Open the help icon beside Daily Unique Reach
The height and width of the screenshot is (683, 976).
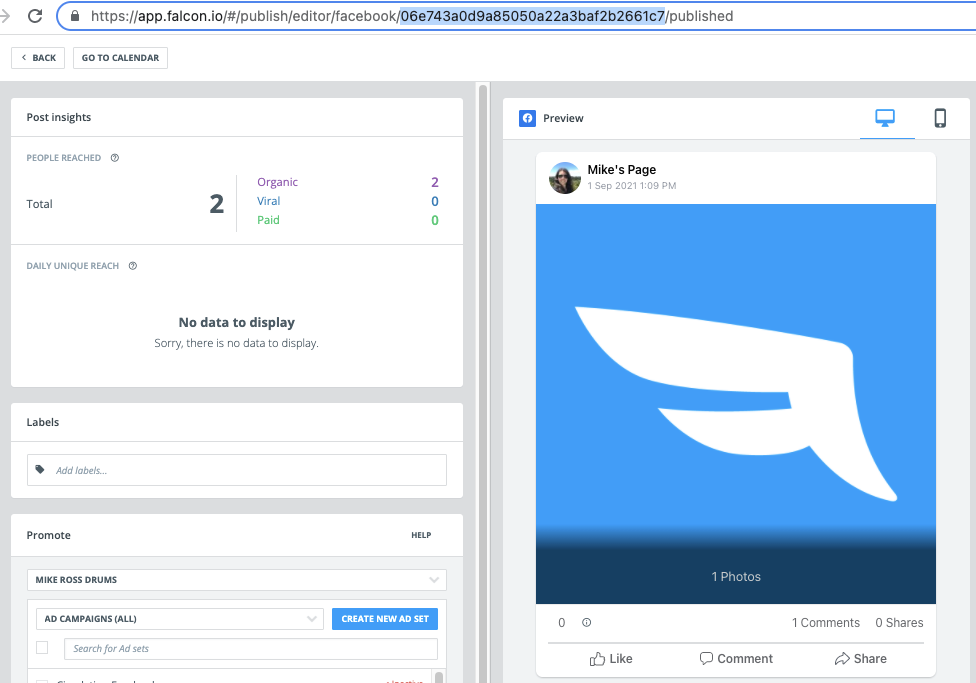click(x=133, y=266)
